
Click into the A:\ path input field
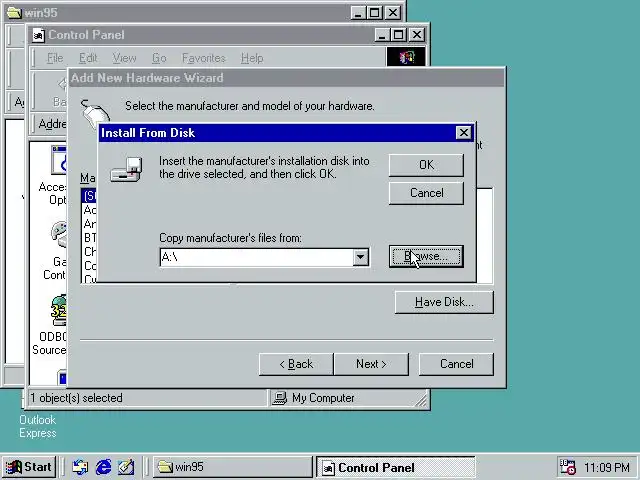256,257
